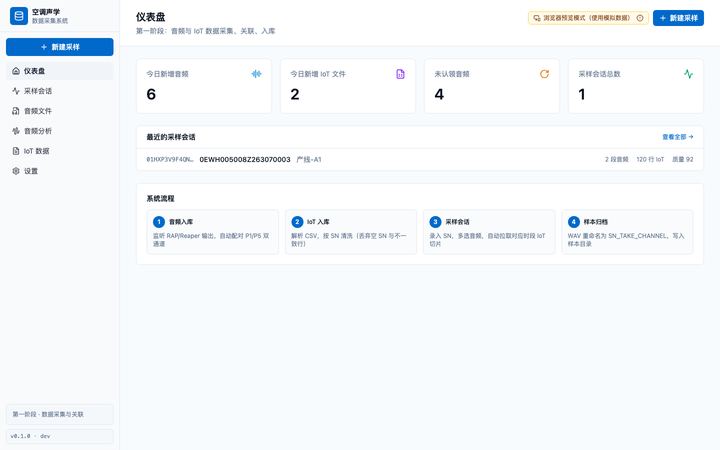Click step 3 circle for 采样会话
720x450 pixels.
click(435, 222)
